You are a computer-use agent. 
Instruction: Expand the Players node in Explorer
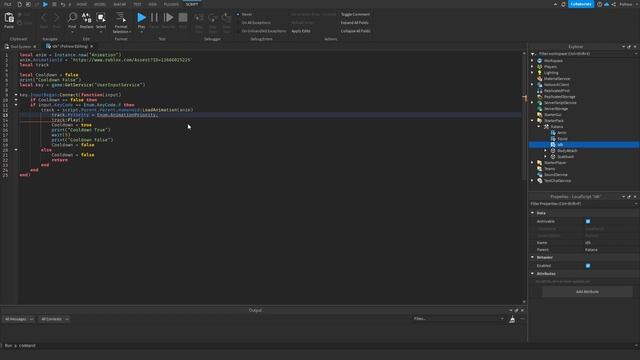[532, 67]
